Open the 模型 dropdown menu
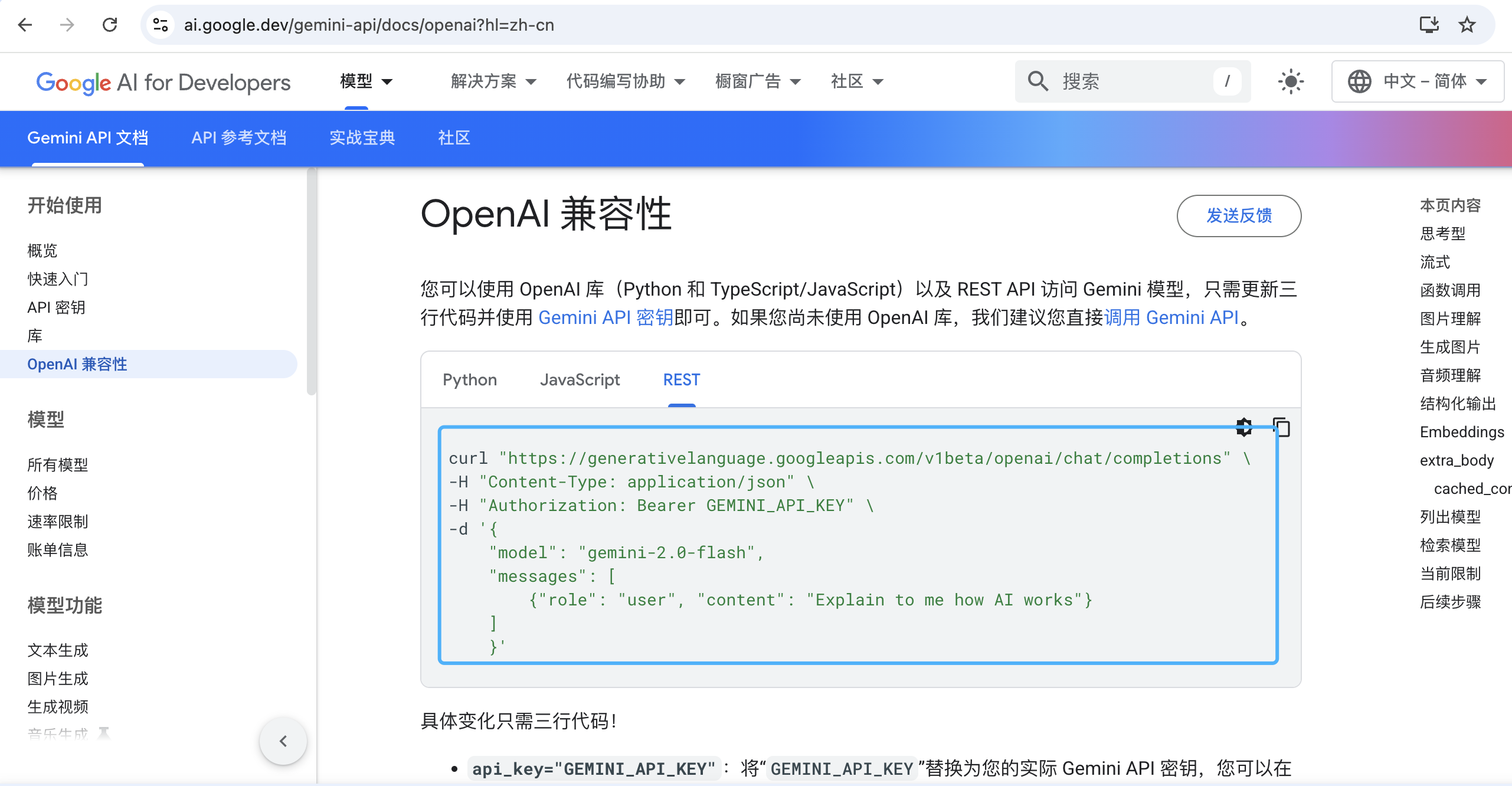Viewport: 1512px width, 786px height. coord(366,81)
